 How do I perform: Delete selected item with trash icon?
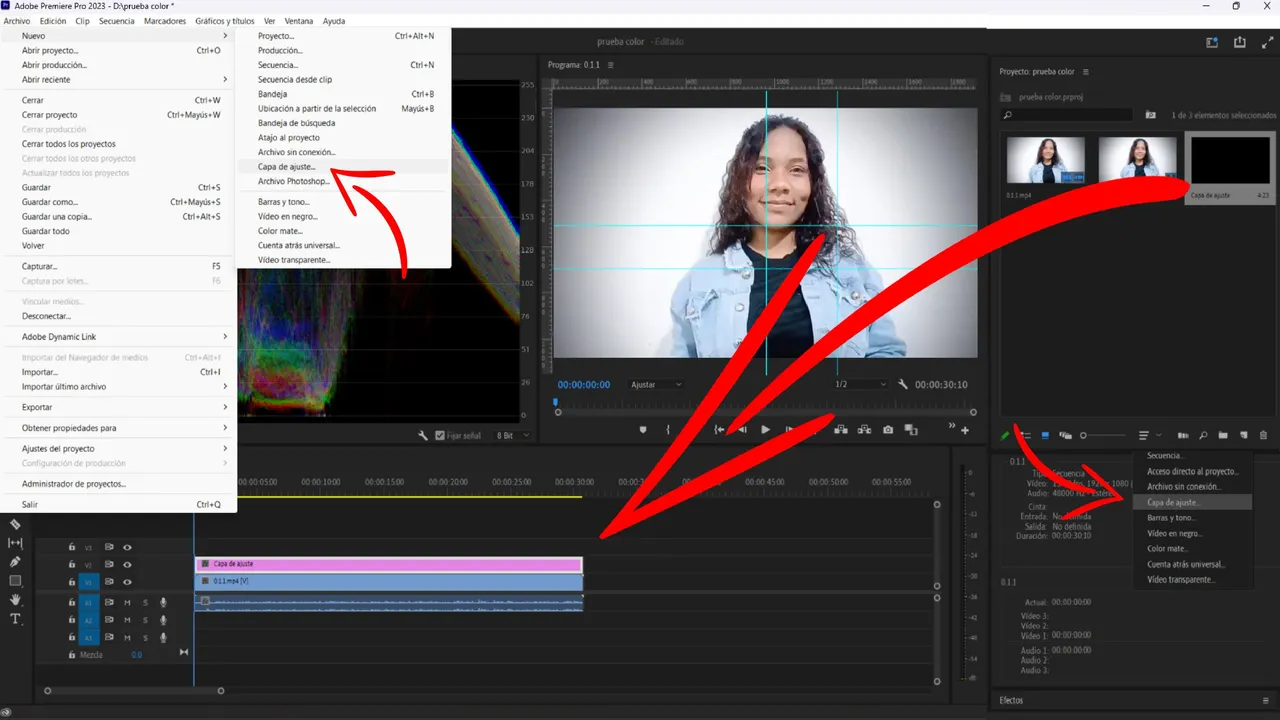[1263, 436]
